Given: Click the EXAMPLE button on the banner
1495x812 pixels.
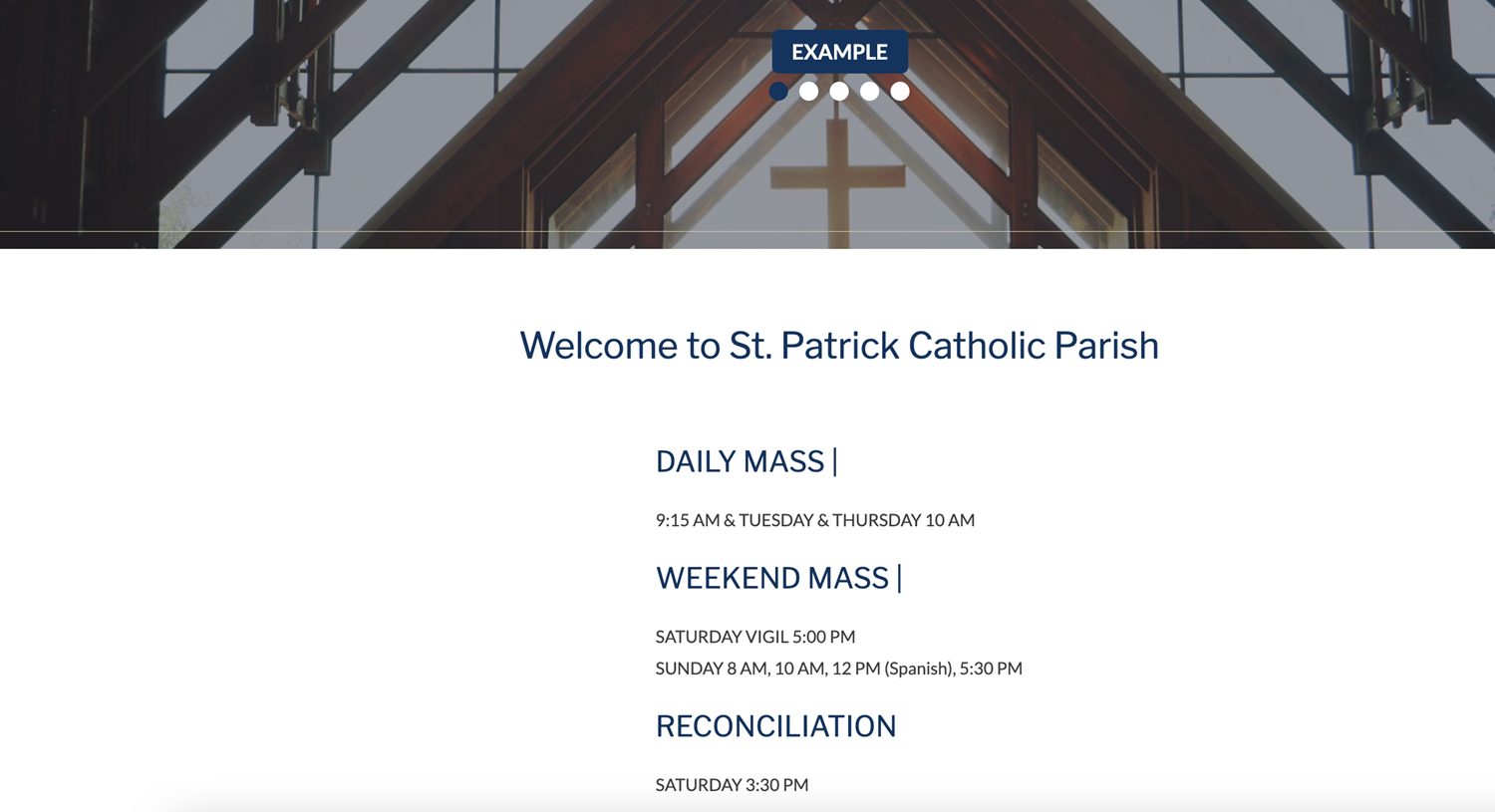Looking at the screenshot, I should tap(839, 52).
